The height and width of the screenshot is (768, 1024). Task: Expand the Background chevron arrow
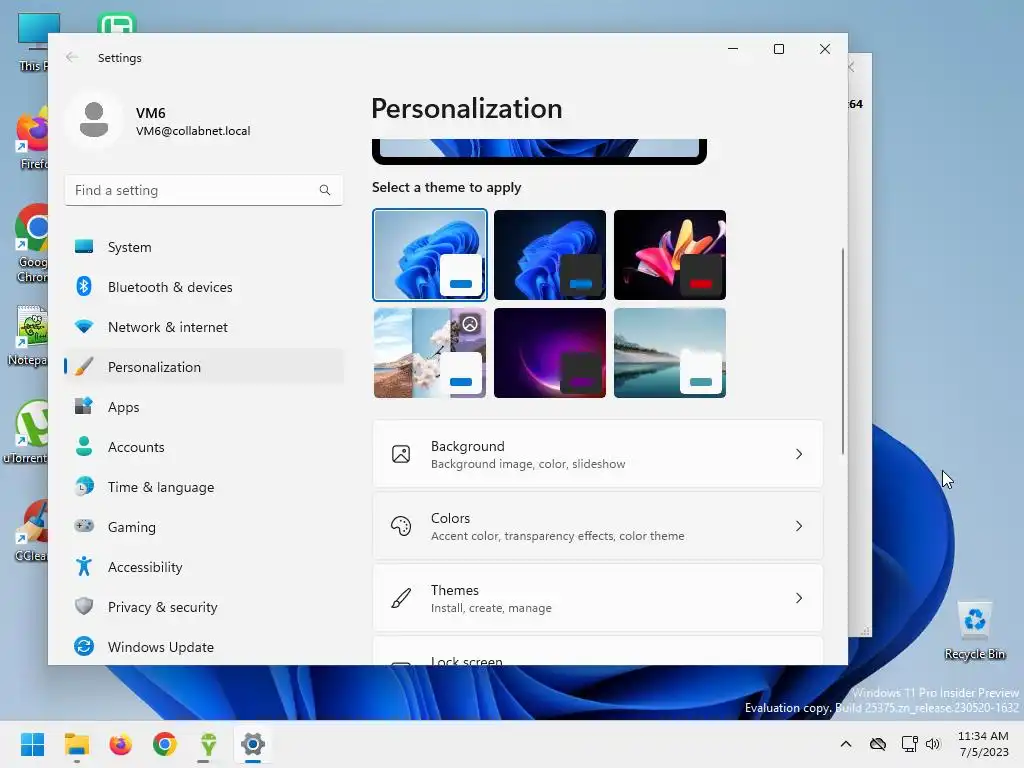point(799,454)
